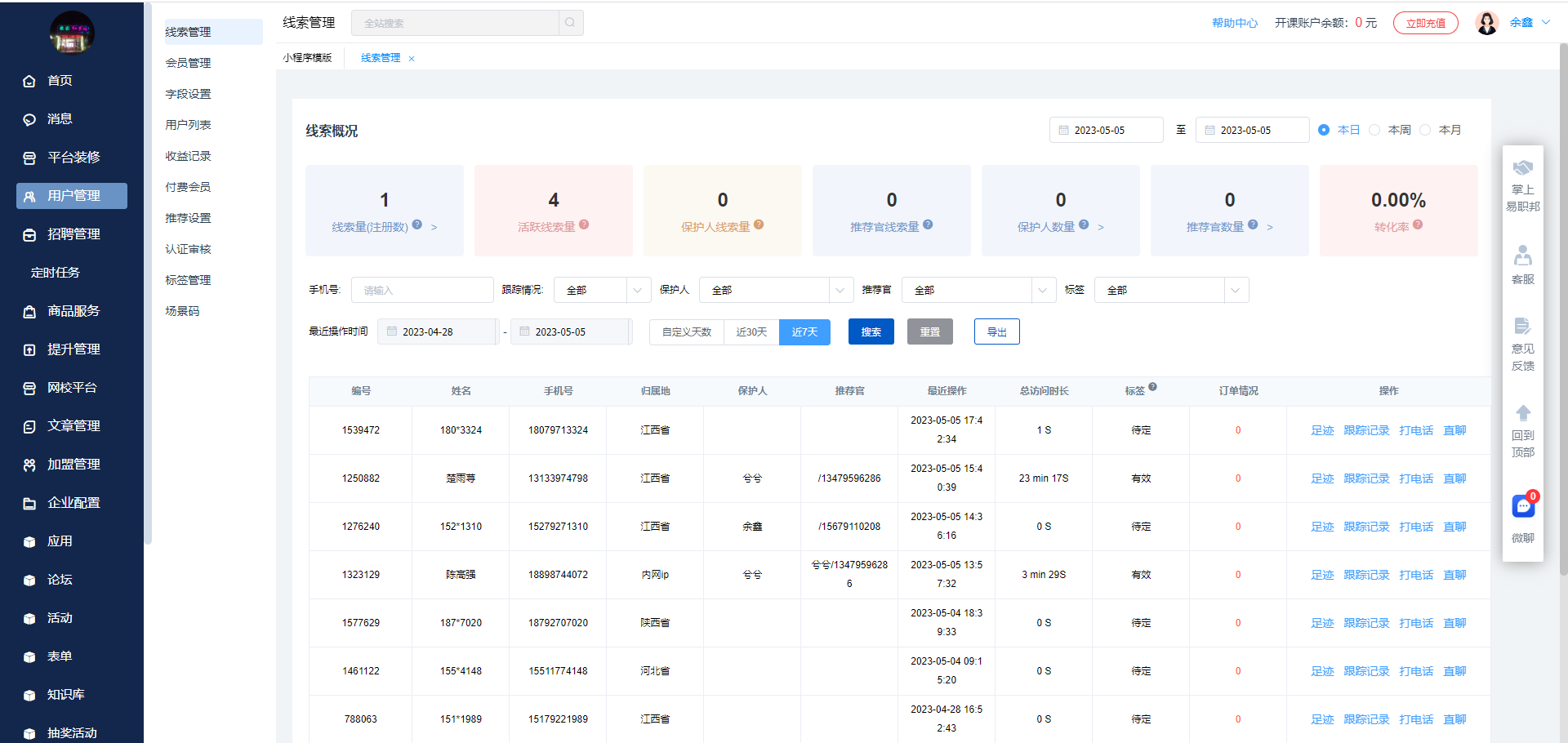Image resolution: width=1568 pixels, height=743 pixels.
Task: Click the 搜索 button
Action: coord(871,332)
